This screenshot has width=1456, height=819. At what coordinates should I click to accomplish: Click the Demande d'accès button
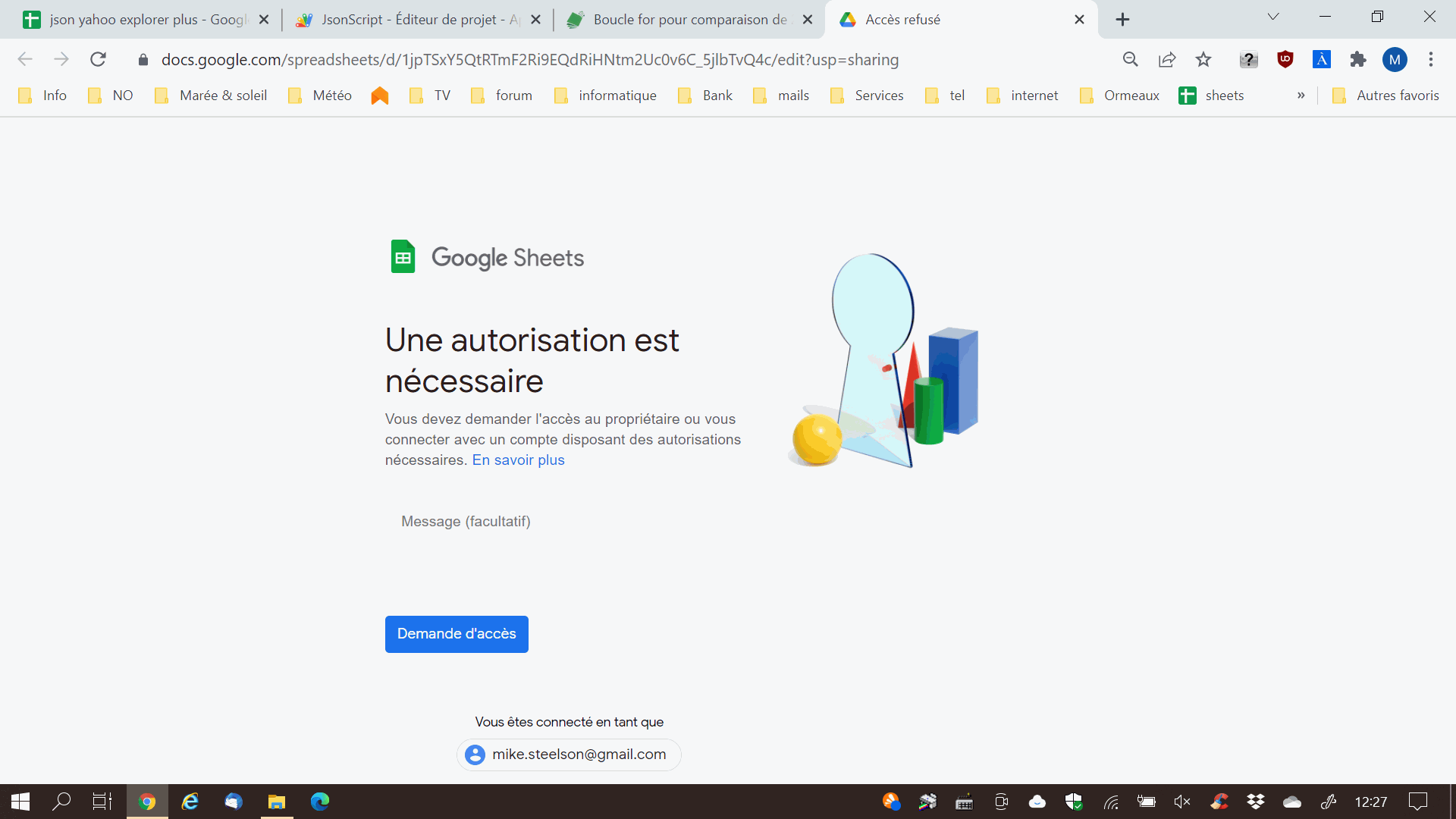point(457,634)
